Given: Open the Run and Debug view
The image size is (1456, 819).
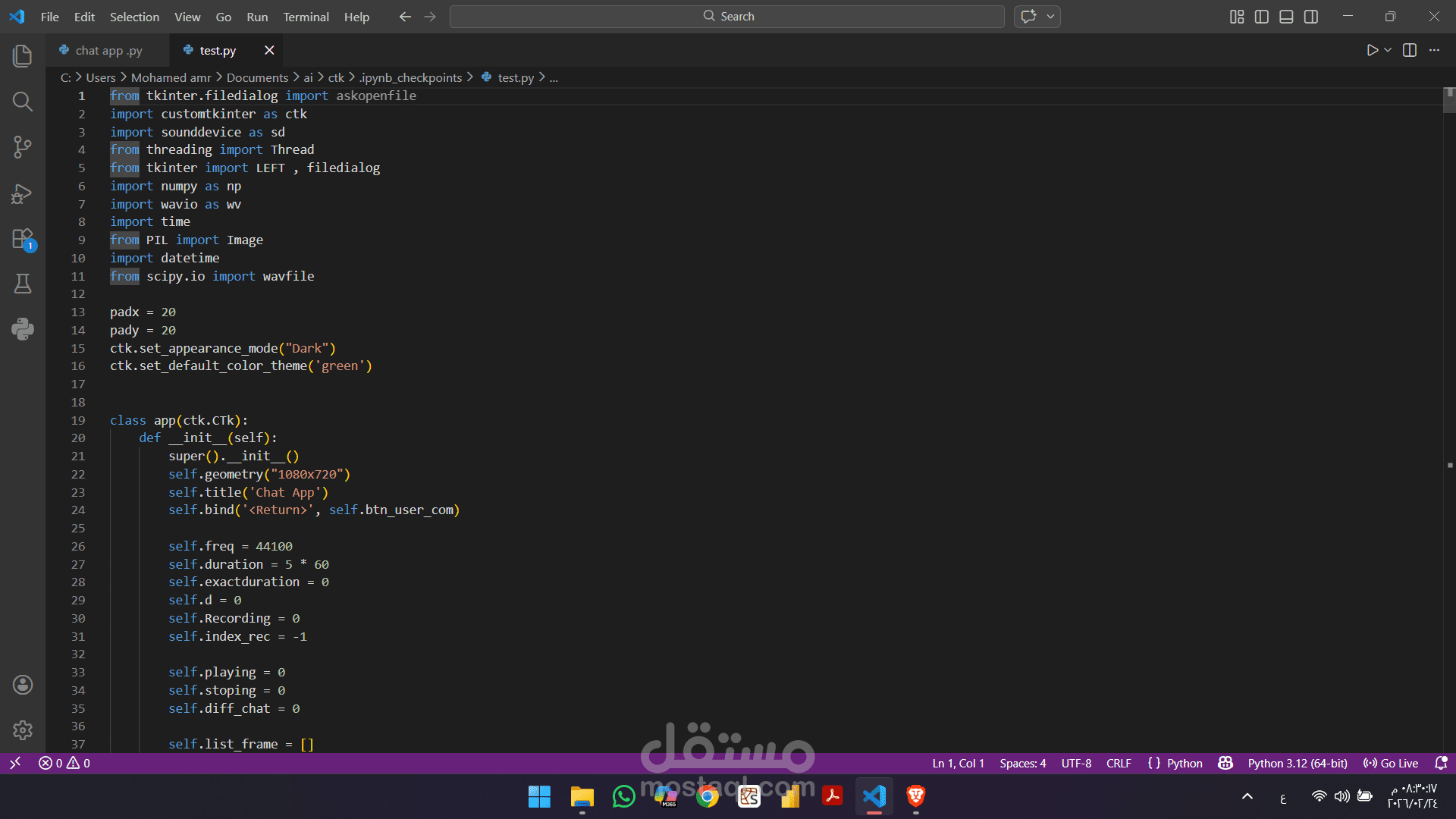Looking at the screenshot, I should (x=23, y=194).
